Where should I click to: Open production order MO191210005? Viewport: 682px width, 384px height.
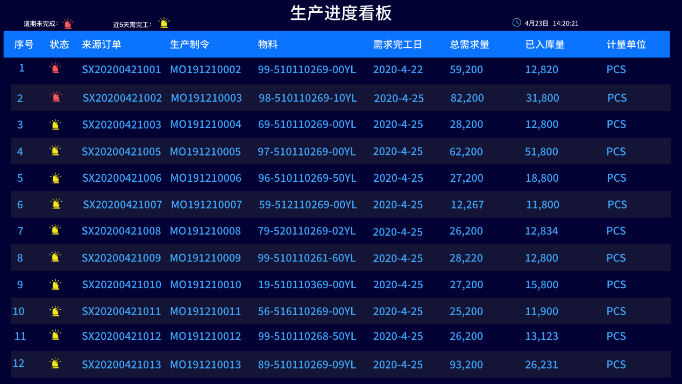[x=205, y=152]
